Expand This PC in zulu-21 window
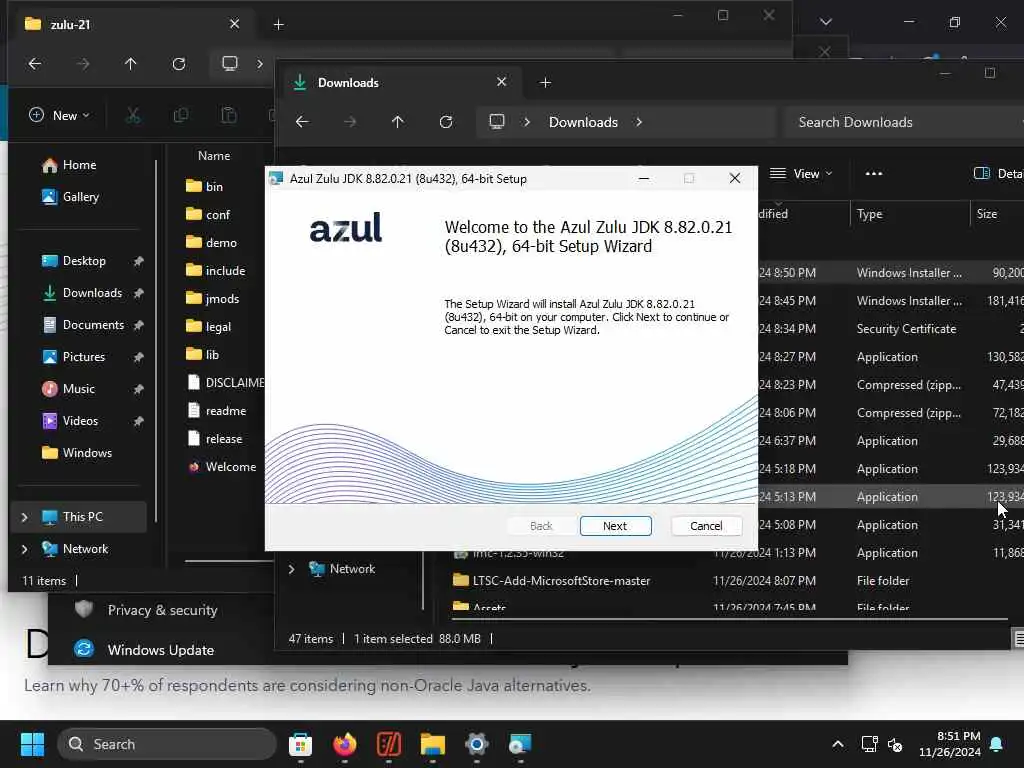The height and width of the screenshot is (768, 1024). pos(25,517)
